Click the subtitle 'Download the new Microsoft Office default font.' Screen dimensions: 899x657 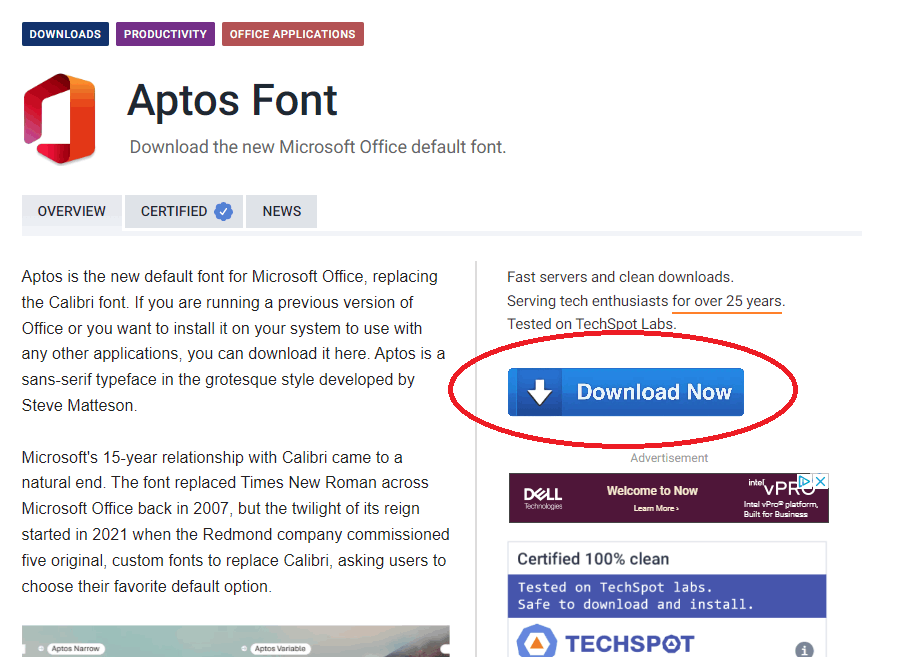click(318, 147)
